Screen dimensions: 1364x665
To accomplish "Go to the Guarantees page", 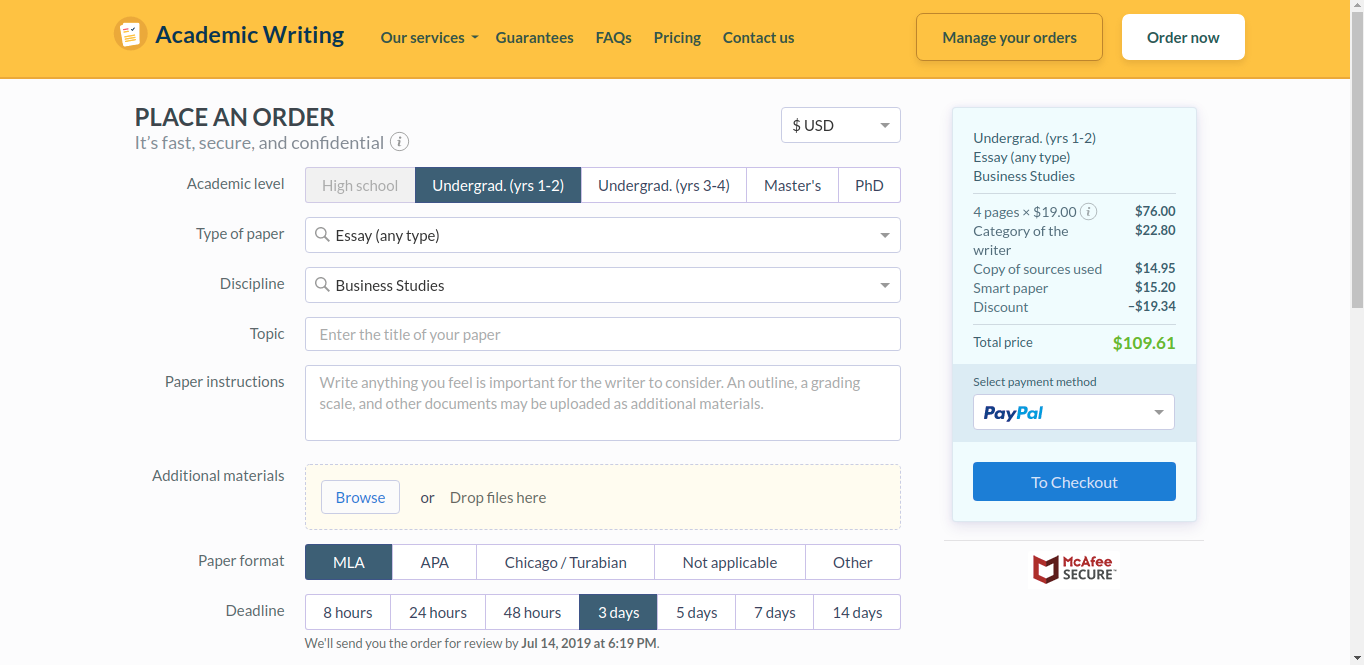I will tap(535, 37).
